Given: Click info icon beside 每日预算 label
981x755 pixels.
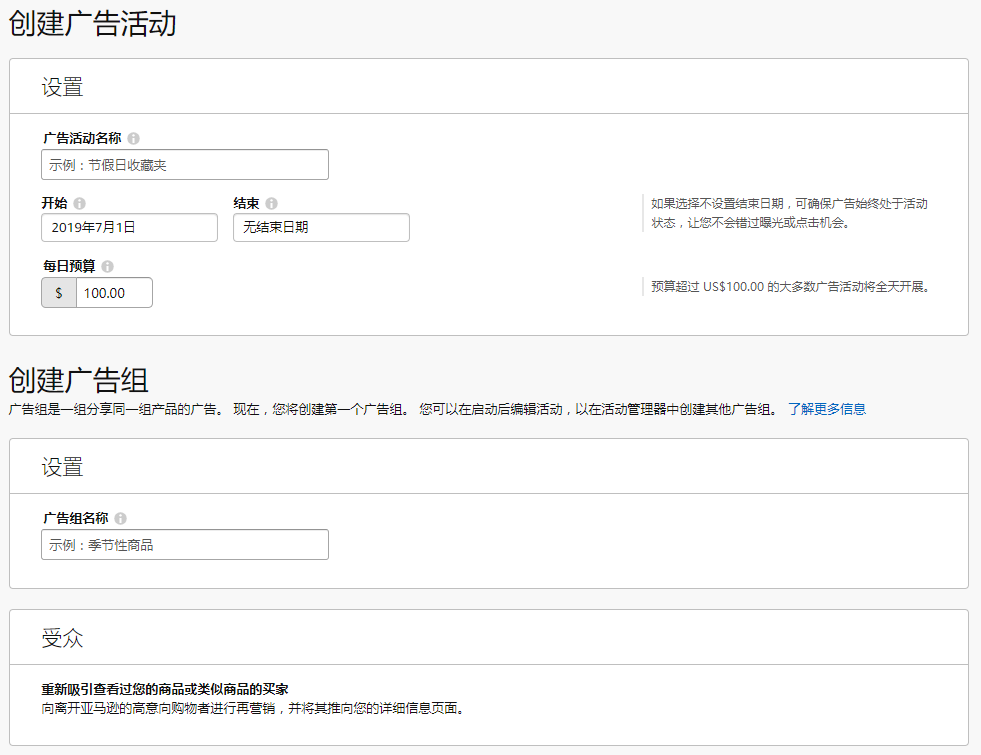Looking at the screenshot, I should point(108,267).
